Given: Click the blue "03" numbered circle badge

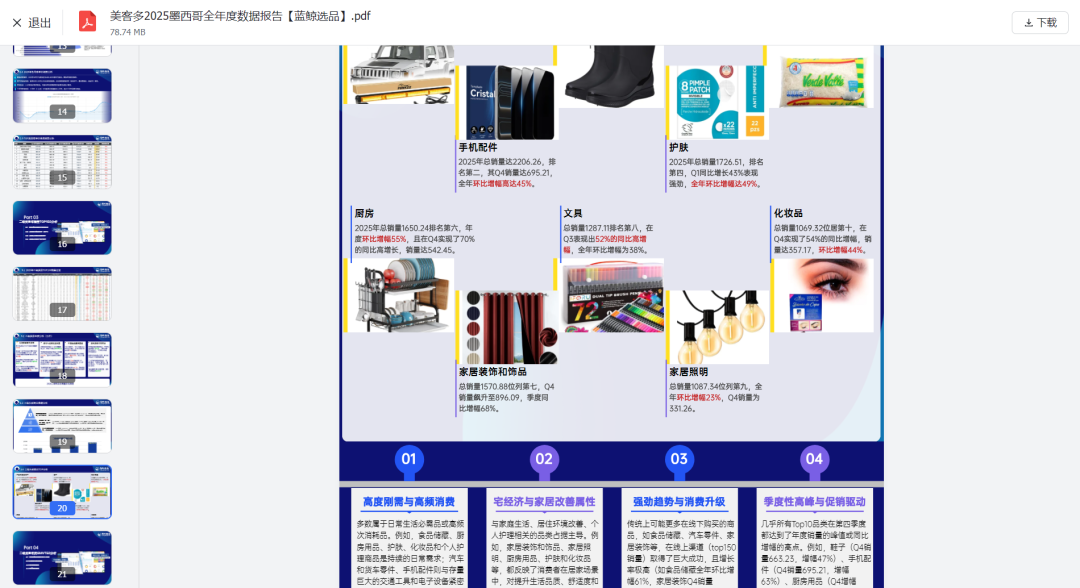Looking at the screenshot, I should point(679,458).
